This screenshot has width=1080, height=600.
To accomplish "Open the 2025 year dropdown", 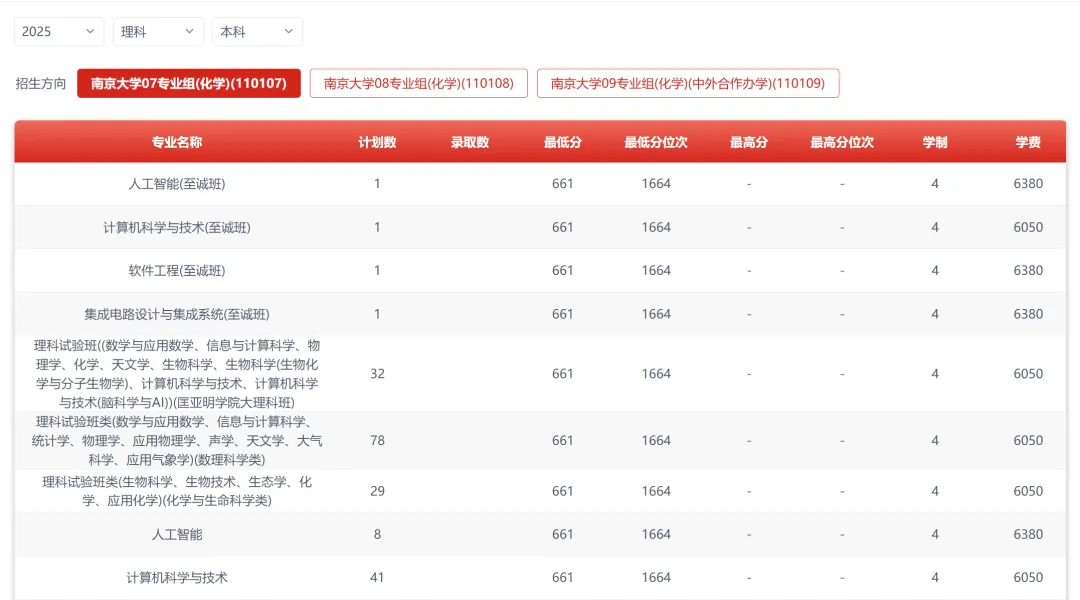I will coord(59,32).
